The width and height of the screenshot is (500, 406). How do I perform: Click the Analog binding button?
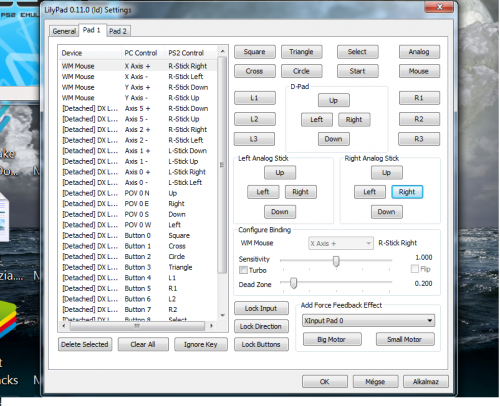[419, 52]
